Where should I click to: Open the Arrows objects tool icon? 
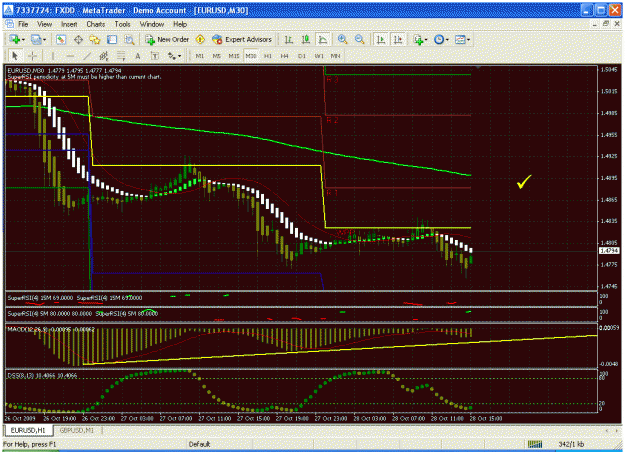(x=172, y=56)
